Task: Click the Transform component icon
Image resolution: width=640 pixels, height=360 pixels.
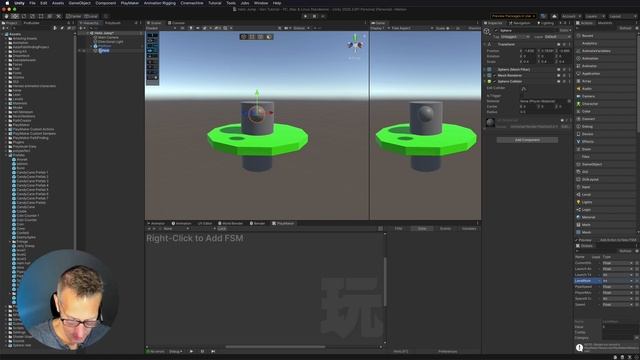Action: [x=489, y=44]
